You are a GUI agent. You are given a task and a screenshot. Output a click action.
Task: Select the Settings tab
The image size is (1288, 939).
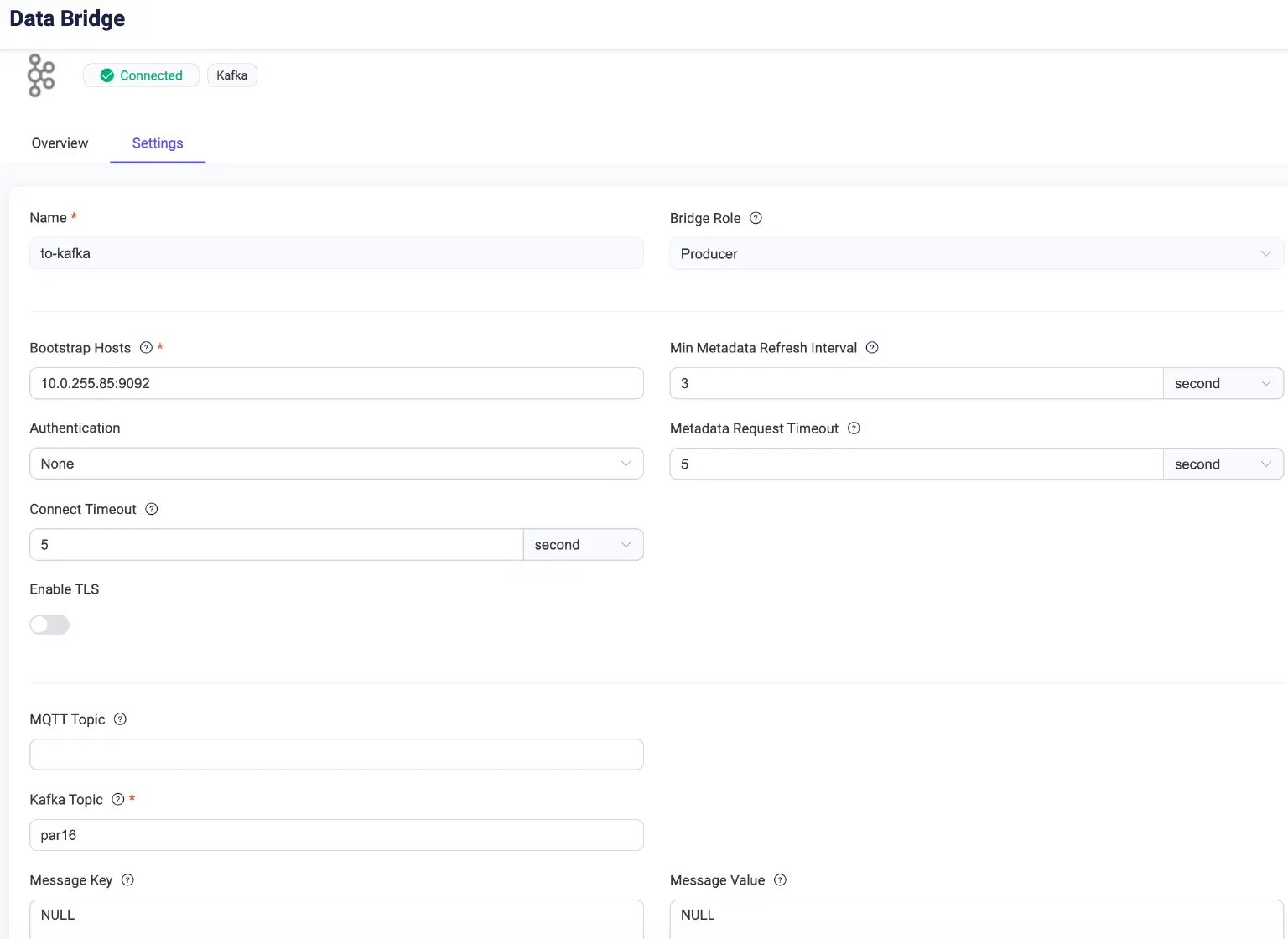pyautogui.click(x=158, y=143)
